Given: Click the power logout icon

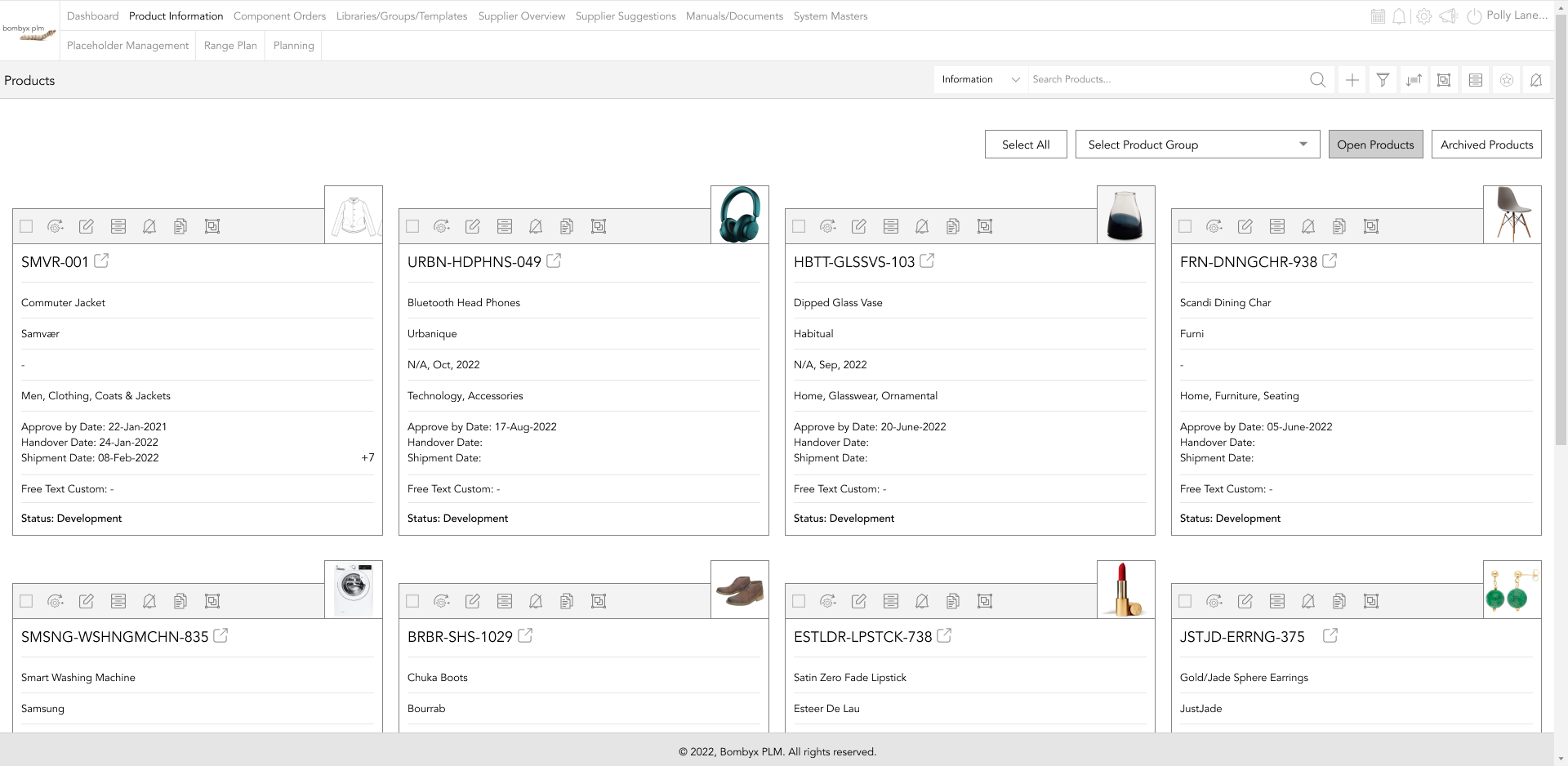Looking at the screenshot, I should click(x=1474, y=16).
